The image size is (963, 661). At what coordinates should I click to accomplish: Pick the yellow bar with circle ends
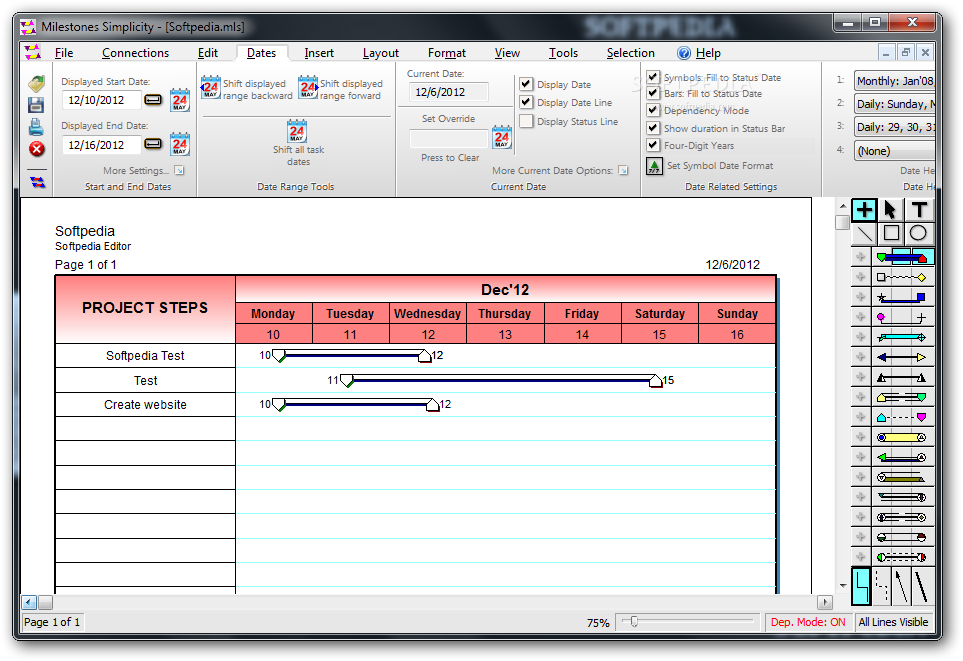[902, 437]
